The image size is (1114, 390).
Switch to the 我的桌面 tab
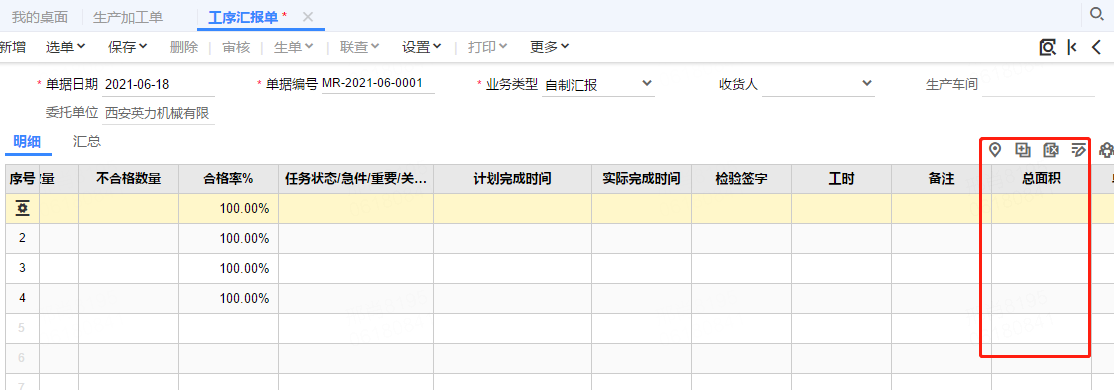40,17
